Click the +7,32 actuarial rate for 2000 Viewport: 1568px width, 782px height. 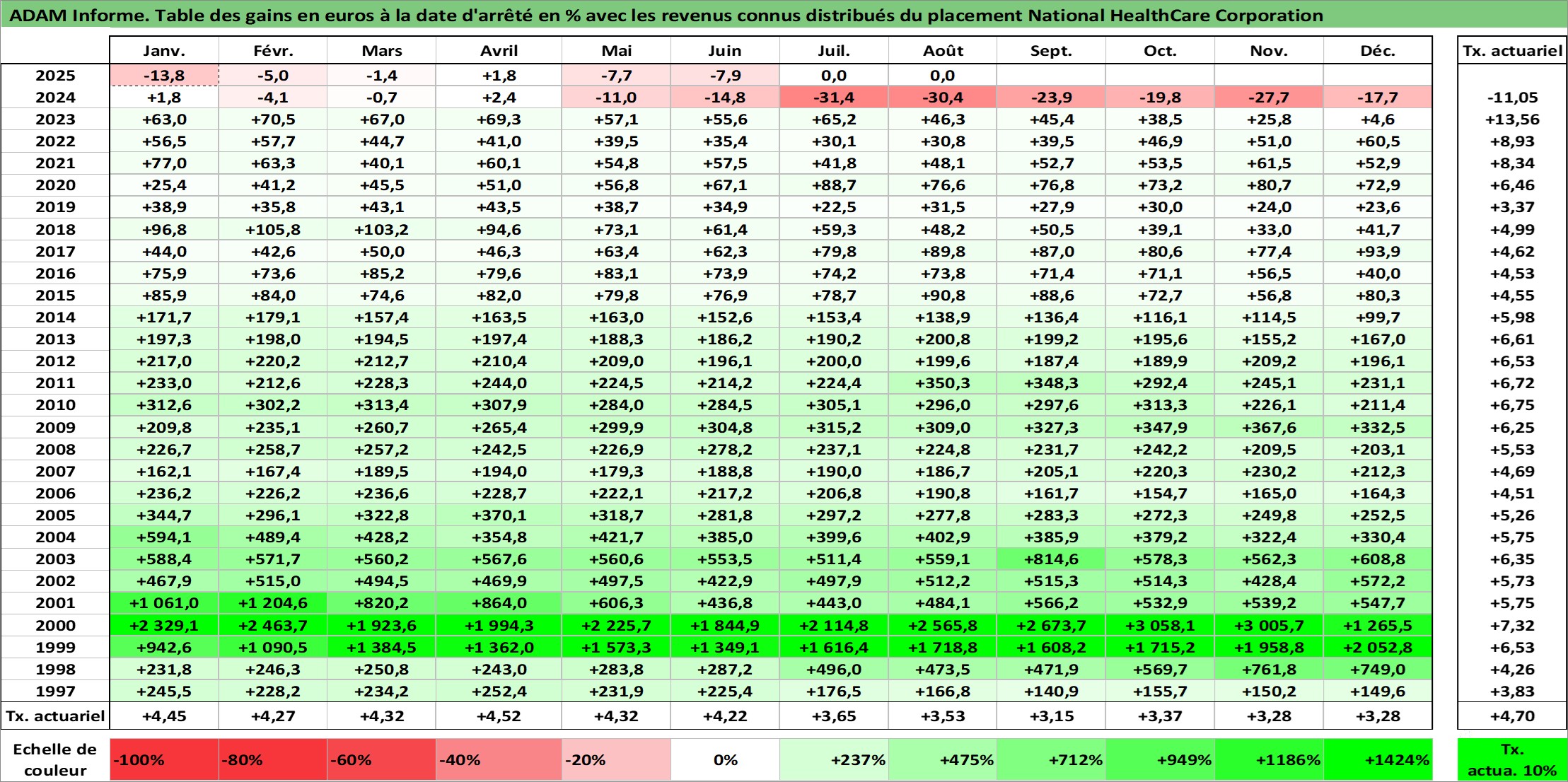[1512, 625]
